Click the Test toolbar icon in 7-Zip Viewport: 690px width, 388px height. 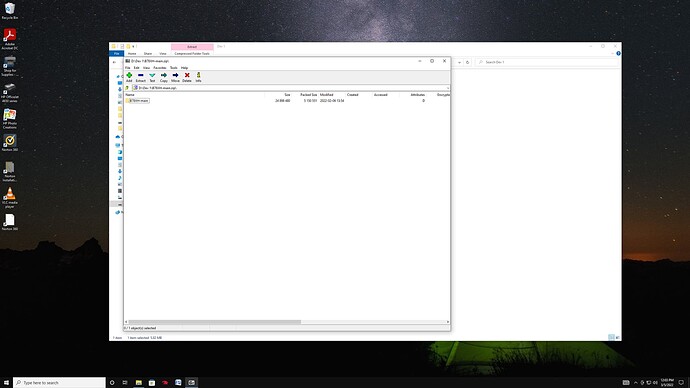pos(152,77)
